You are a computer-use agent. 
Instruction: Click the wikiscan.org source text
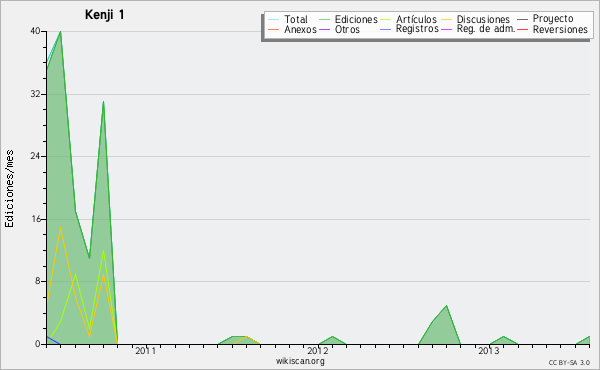300,361
